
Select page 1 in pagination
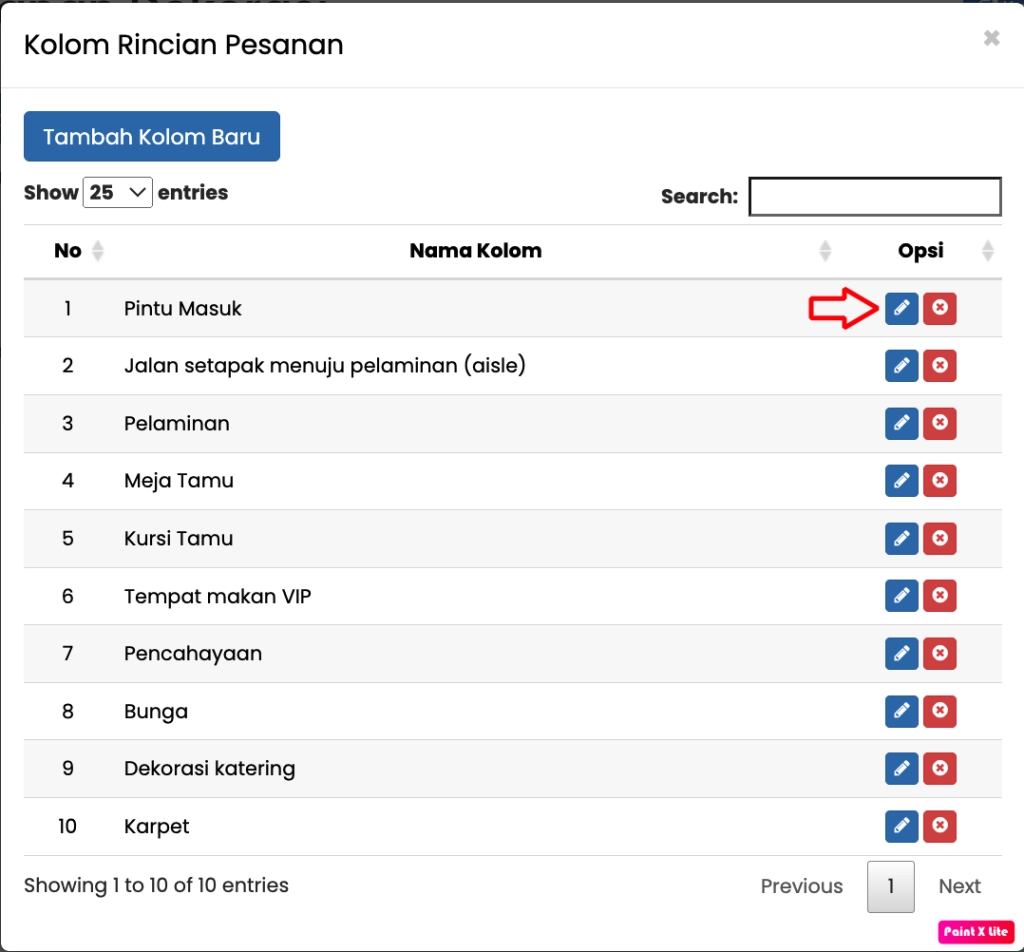pyautogui.click(x=890, y=886)
